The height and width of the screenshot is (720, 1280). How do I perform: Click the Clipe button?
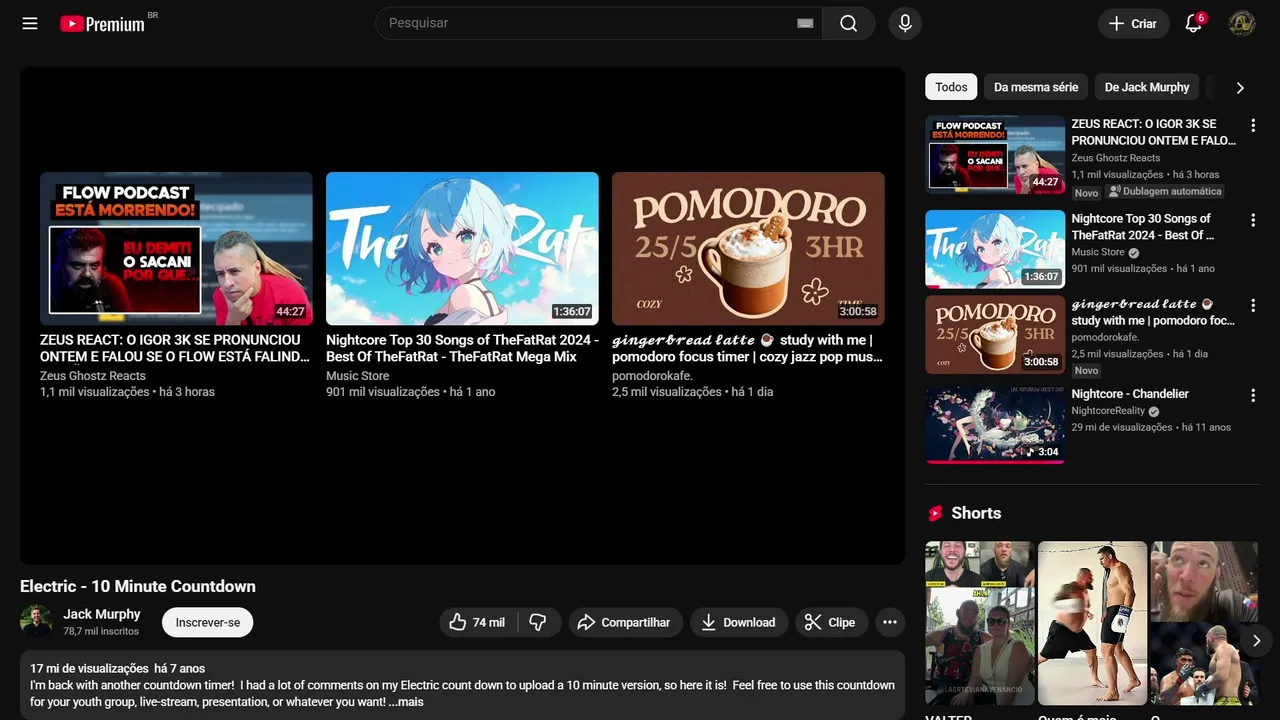831,622
